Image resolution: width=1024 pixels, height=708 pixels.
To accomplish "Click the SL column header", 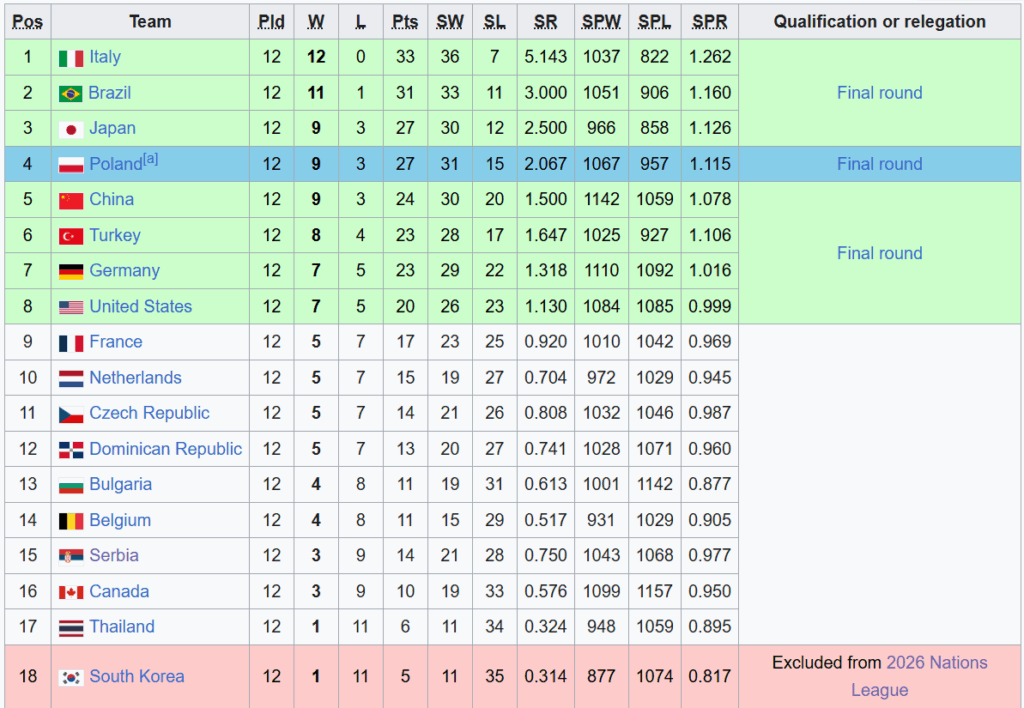I will (x=494, y=22).
